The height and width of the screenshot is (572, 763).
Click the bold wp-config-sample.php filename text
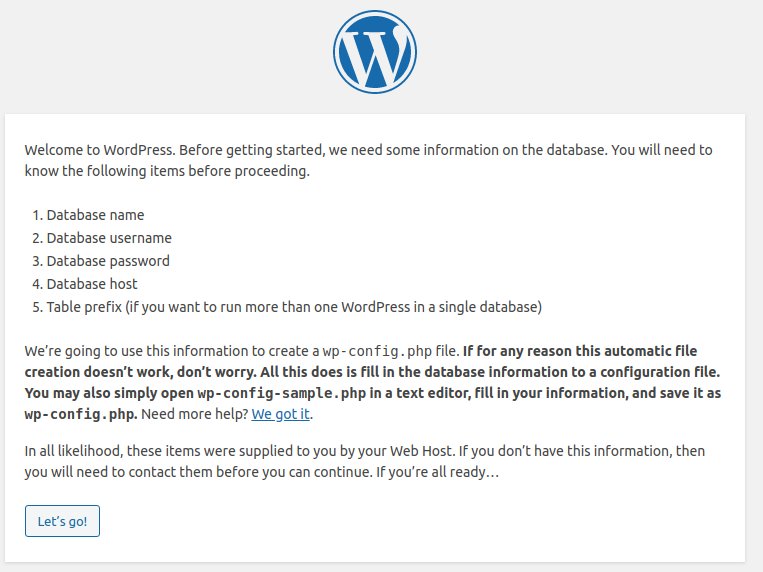pyautogui.click(x=281, y=393)
